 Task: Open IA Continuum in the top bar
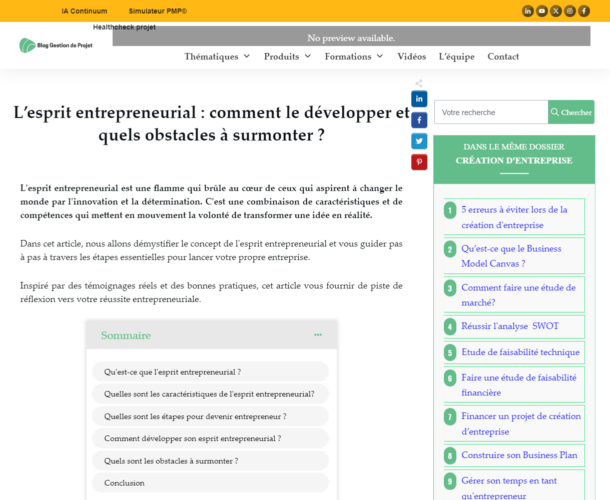coord(84,11)
